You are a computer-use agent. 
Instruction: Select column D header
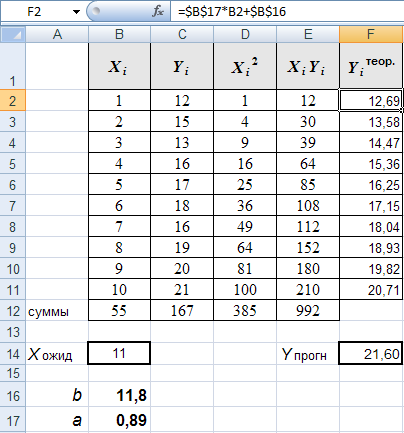coord(245,34)
